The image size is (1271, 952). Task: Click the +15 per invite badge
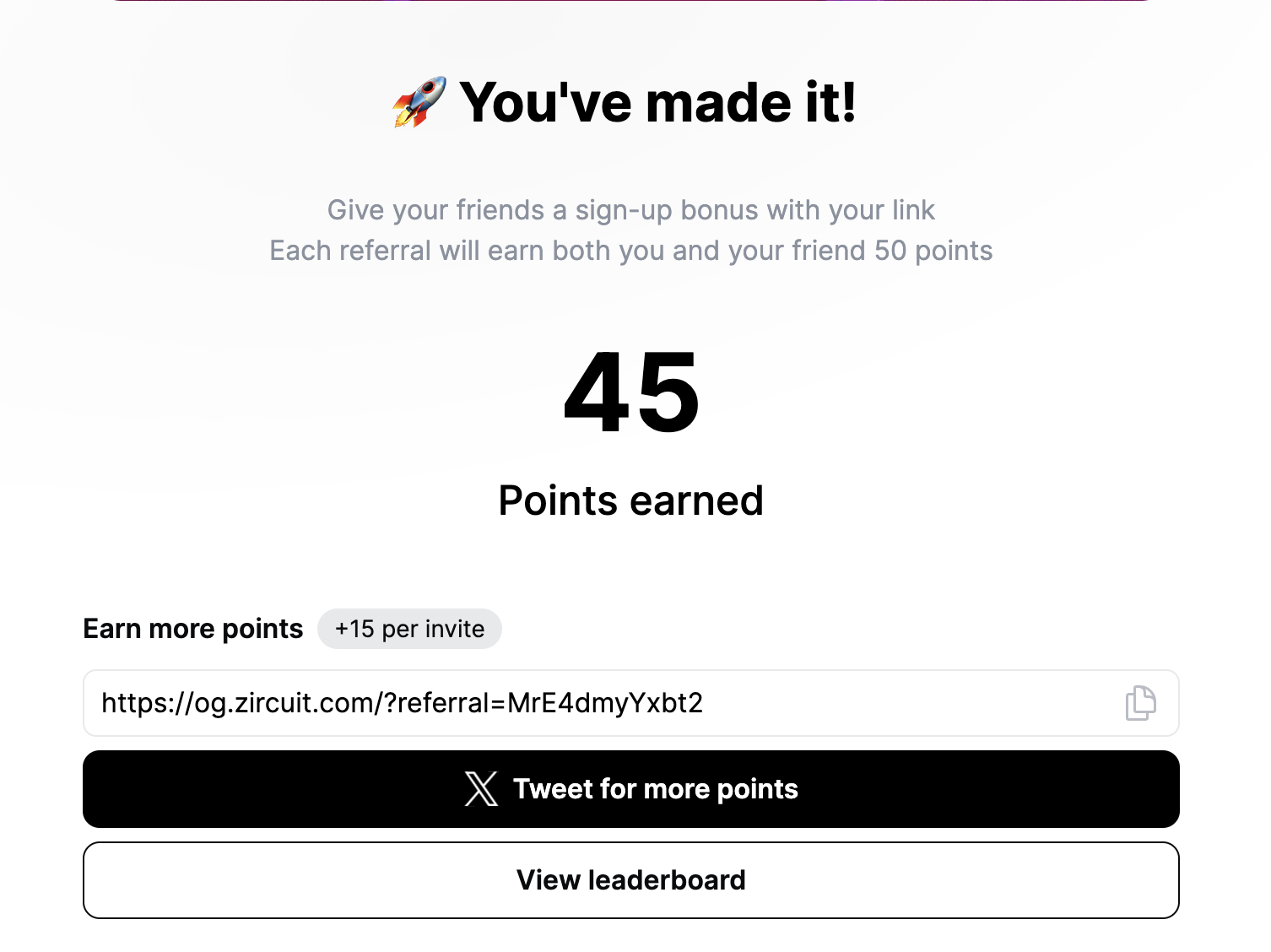point(409,629)
